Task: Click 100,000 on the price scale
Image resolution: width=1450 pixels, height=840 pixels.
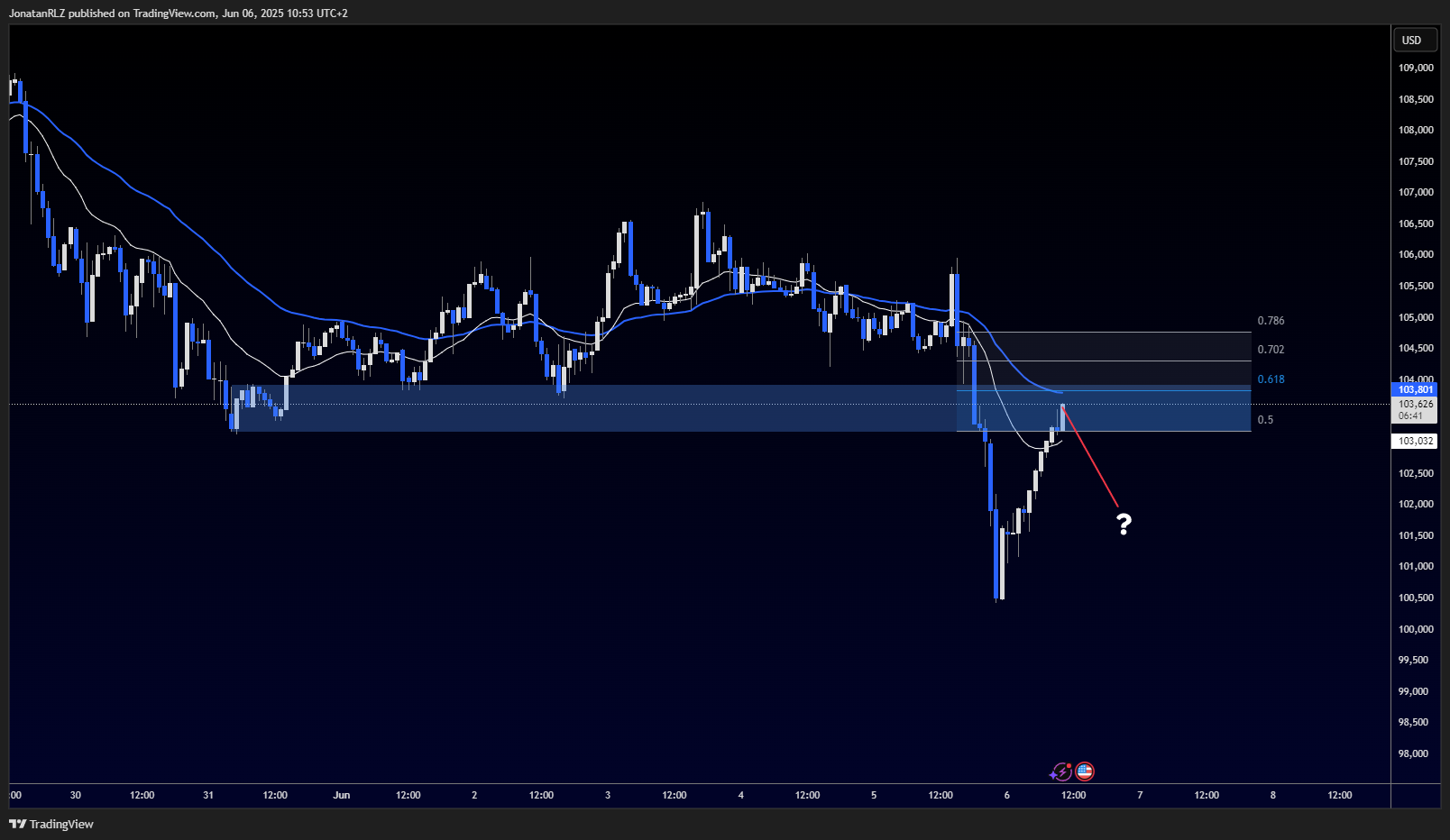Action: pyautogui.click(x=1416, y=629)
